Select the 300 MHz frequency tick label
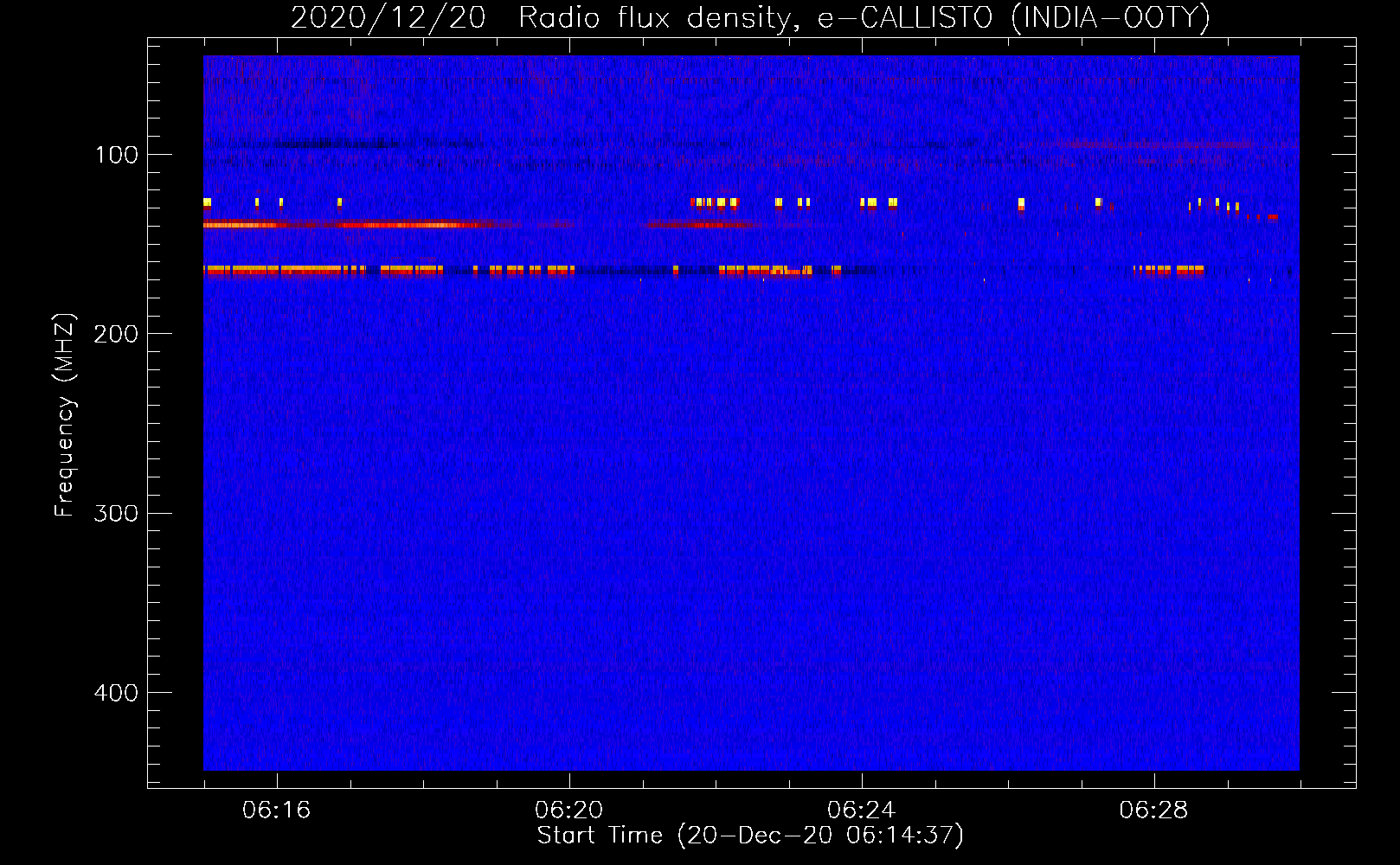Screen dimensions: 1400x865 [x=115, y=514]
